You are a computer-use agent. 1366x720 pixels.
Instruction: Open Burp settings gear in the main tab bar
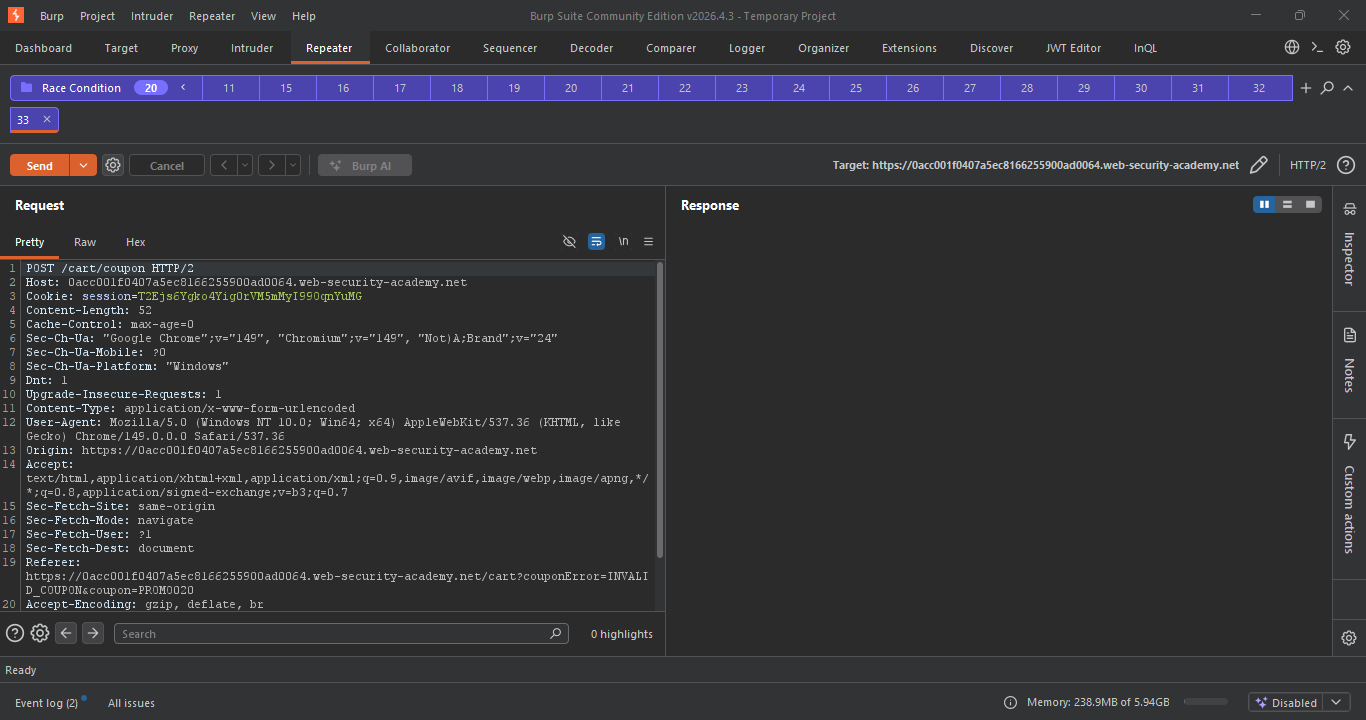tap(1343, 47)
